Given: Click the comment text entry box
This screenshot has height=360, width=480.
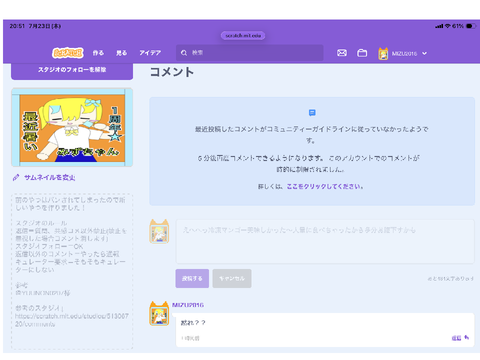Looking at the screenshot, I should 325,242.
